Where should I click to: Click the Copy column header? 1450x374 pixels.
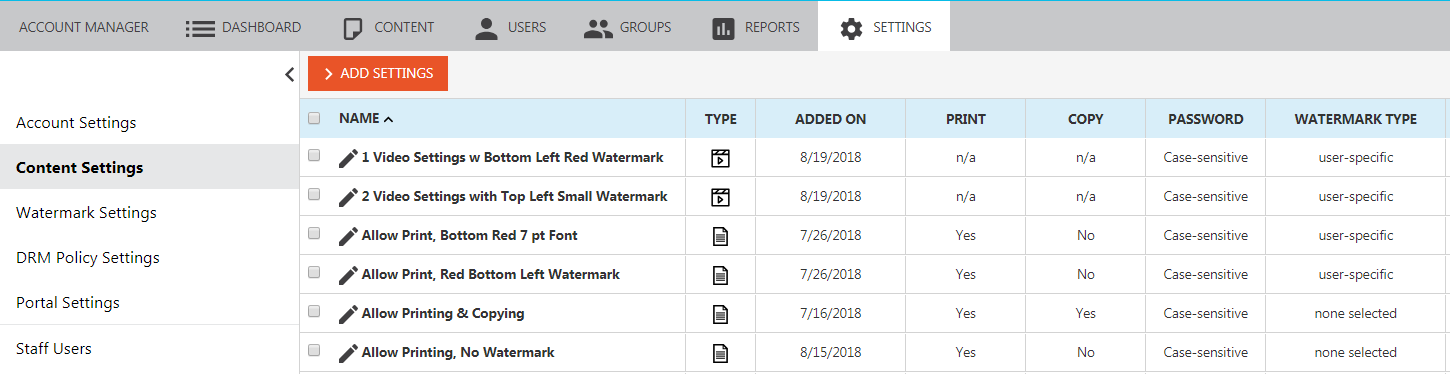click(x=1086, y=119)
